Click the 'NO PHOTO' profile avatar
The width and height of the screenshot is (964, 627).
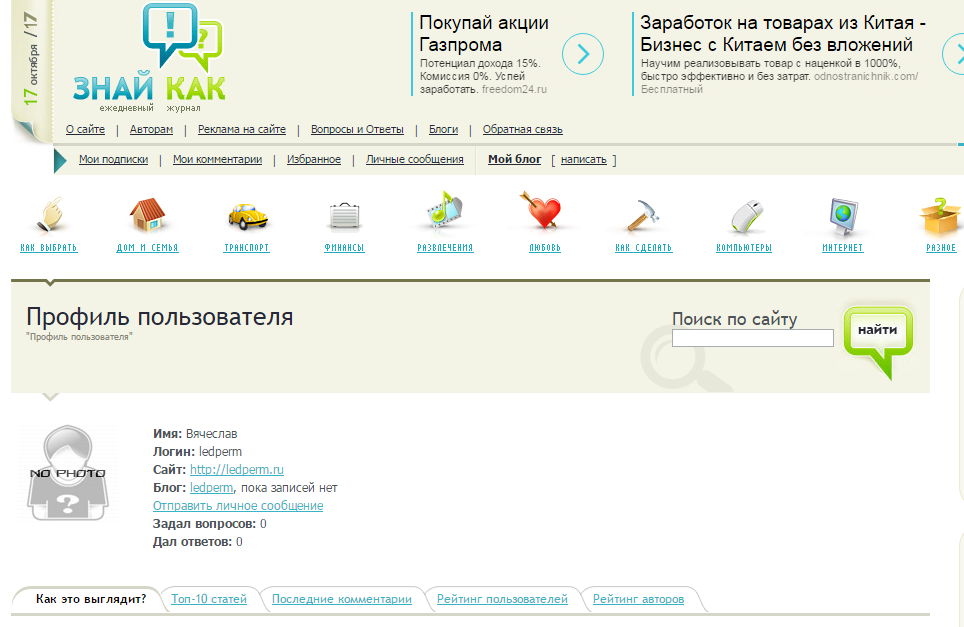[66, 473]
